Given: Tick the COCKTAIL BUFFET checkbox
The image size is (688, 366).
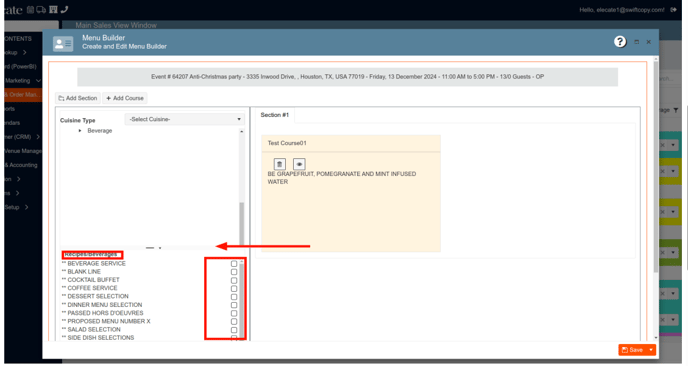Looking at the screenshot, I should (234, 280).
